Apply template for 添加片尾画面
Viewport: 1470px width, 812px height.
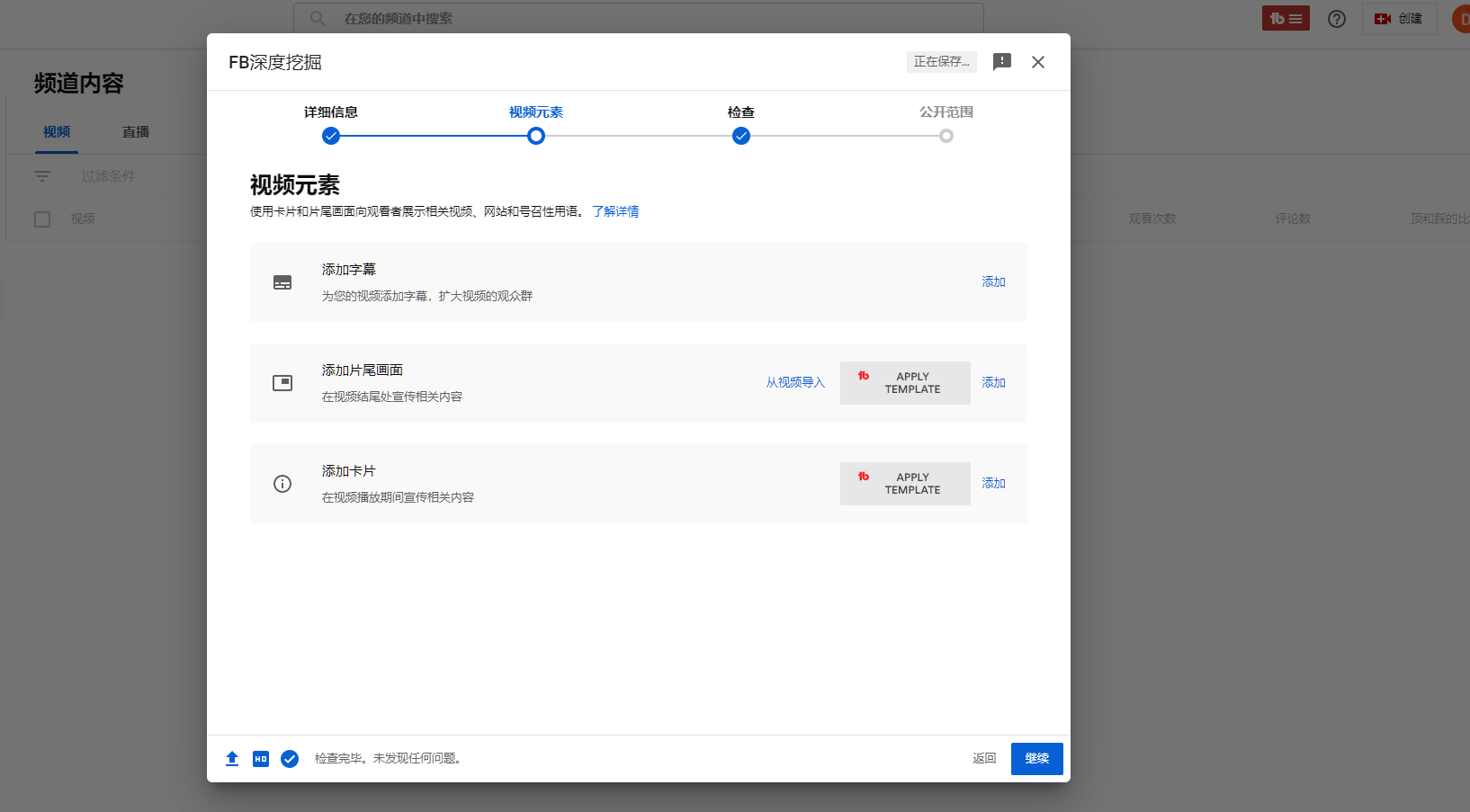click(x=905, y=383)
